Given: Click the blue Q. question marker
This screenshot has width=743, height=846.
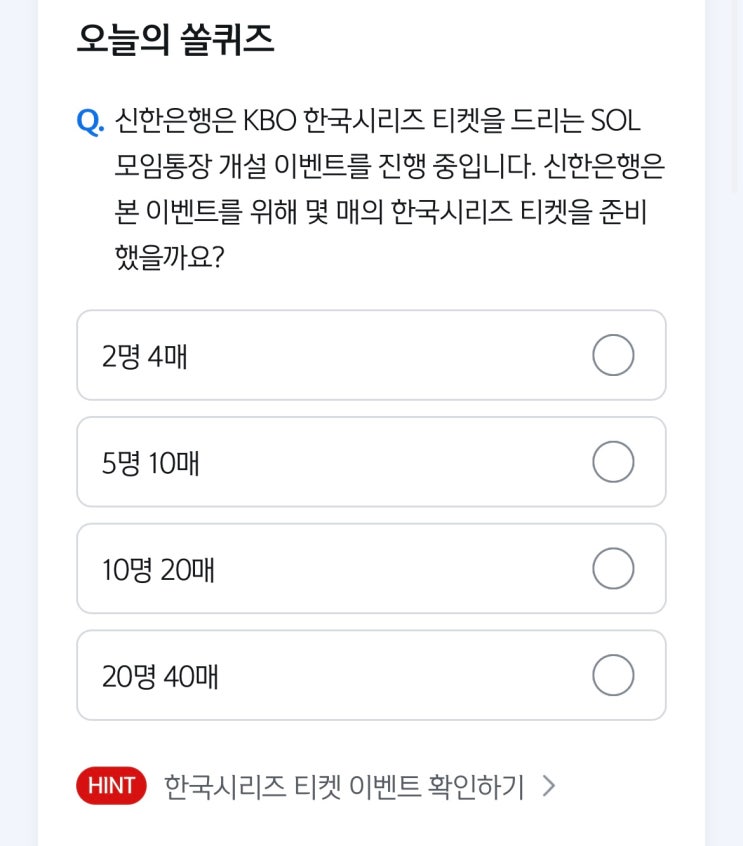Looking at the screenshot, I should (90, 122).
